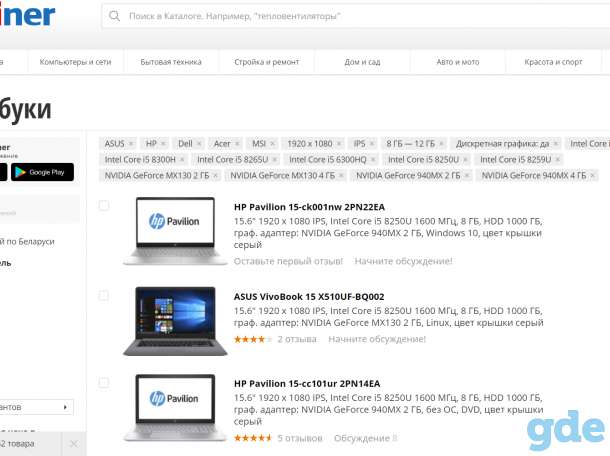Image resolution: width=610 pixels, height=456 pixels.
Task: Remove the GeForce MX130 2 ГБ filter
Action: [x=215, y=175]
